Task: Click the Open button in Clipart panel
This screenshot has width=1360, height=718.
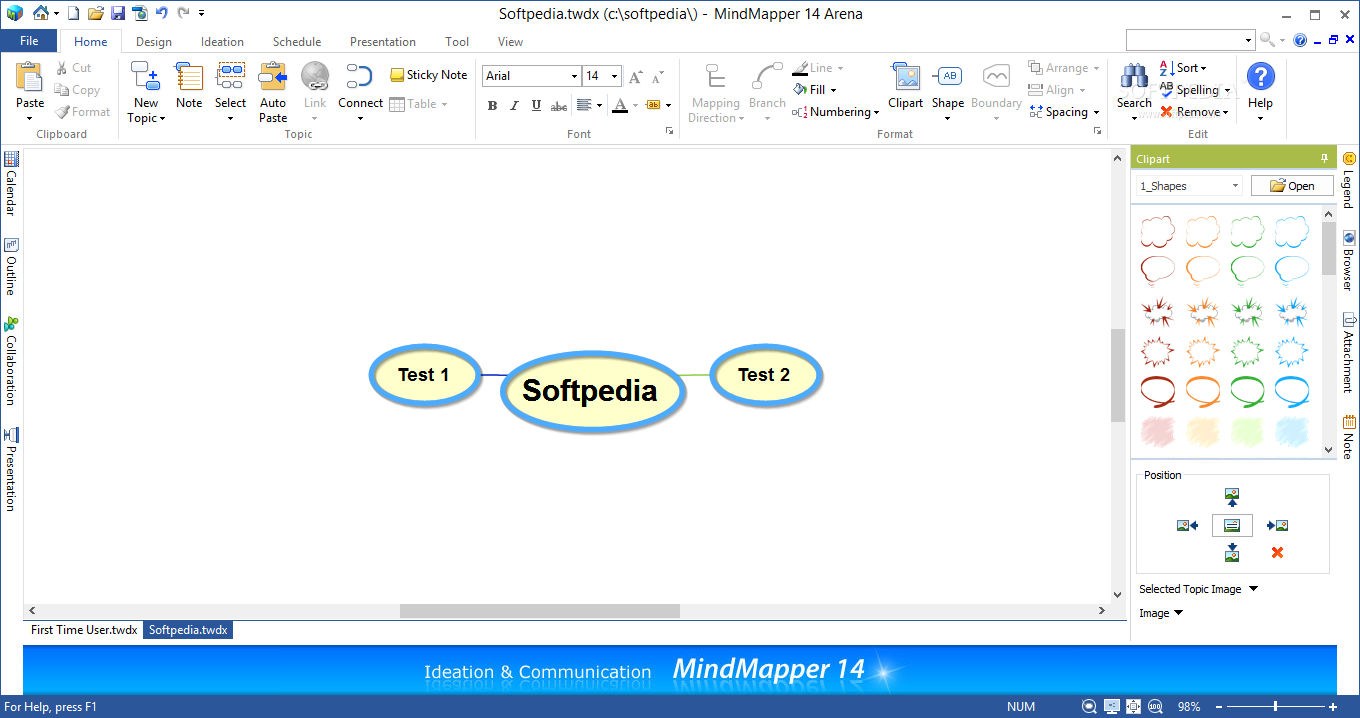Action: coord(1292,186)
